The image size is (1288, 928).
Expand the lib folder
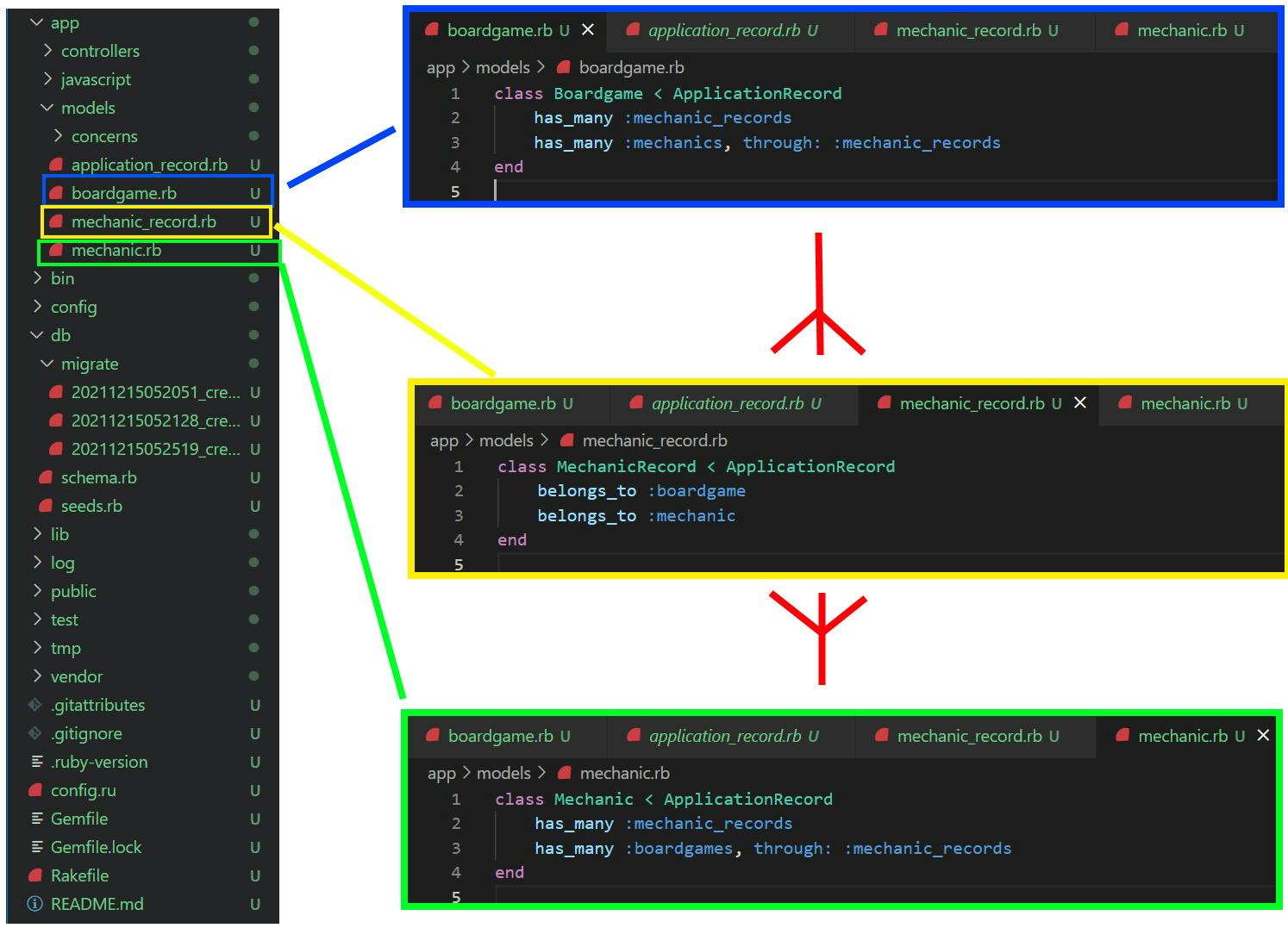click(37, 534)
